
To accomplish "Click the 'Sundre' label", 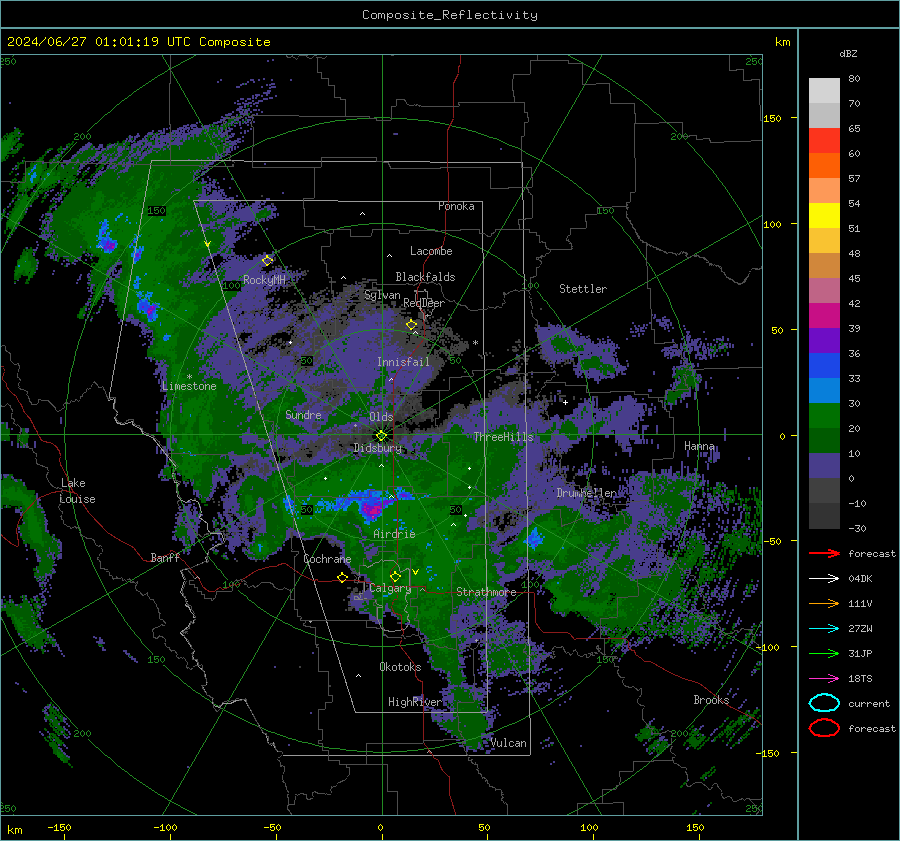I will tap(303, 415).
